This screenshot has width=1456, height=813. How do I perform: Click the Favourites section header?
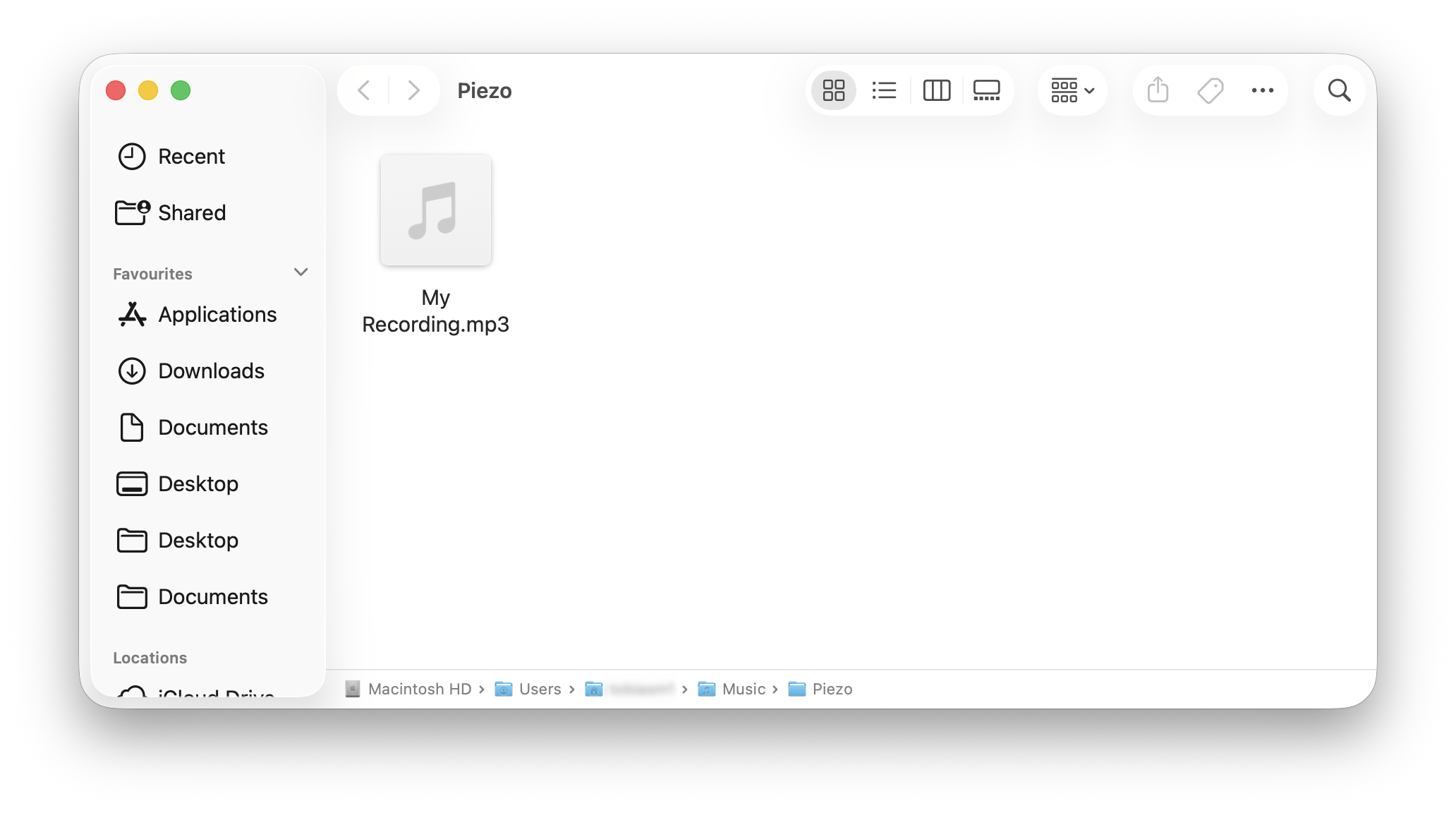tap(152, 274)
